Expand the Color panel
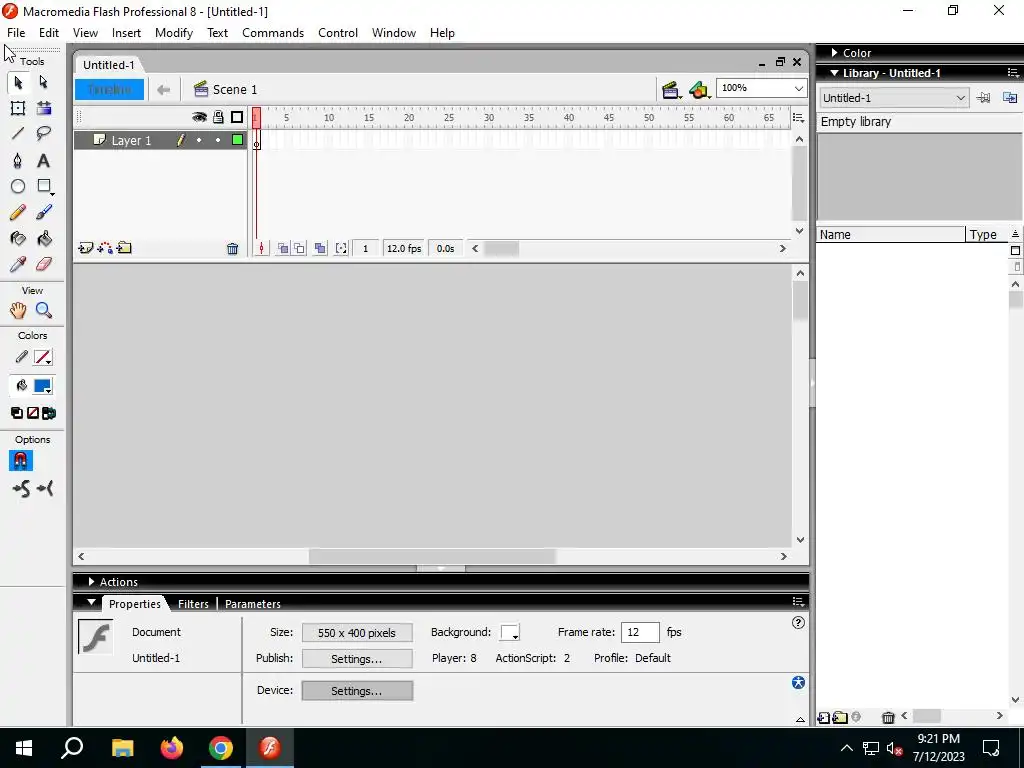Screen dimensions: 1024x768 point(835,53)
